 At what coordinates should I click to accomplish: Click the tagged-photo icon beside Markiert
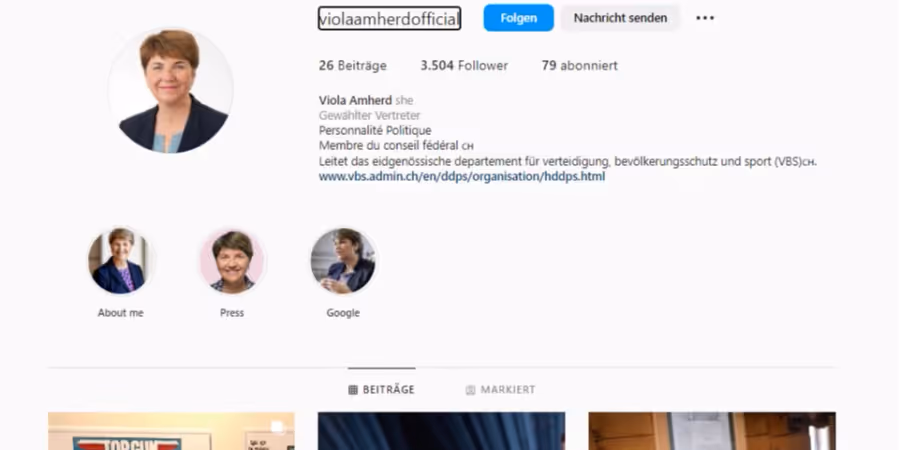point(470,390)
